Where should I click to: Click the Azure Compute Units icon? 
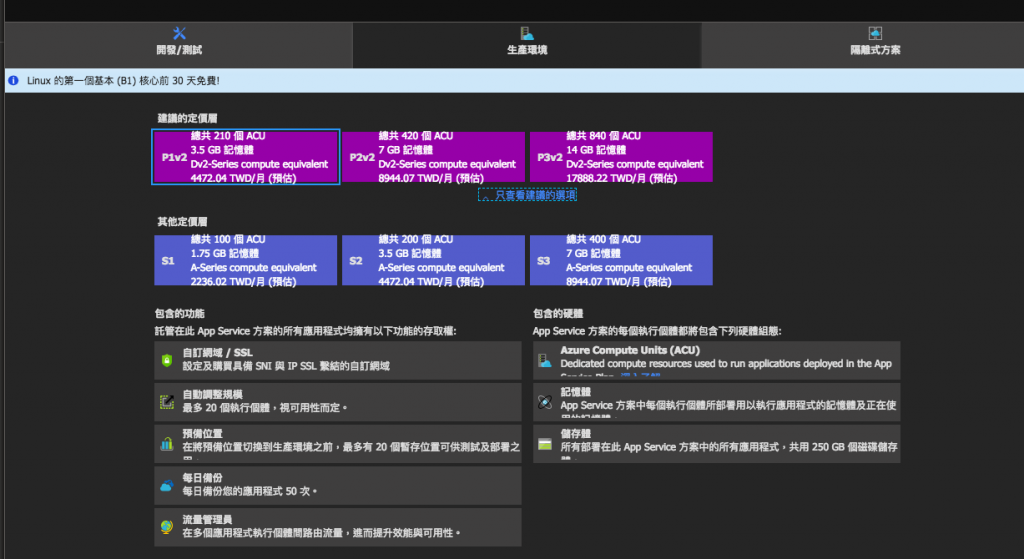pyautogui.click(x=545, y=360)
